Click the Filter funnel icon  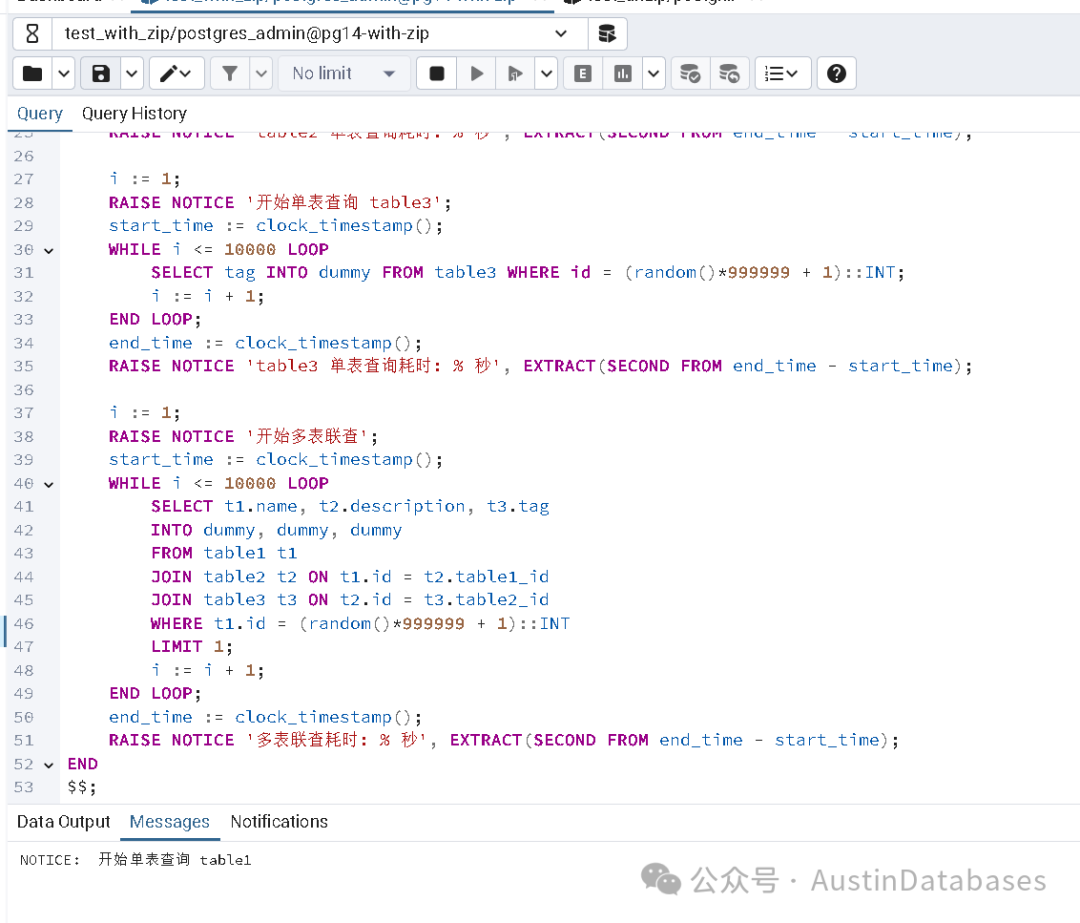click(230, 73)
